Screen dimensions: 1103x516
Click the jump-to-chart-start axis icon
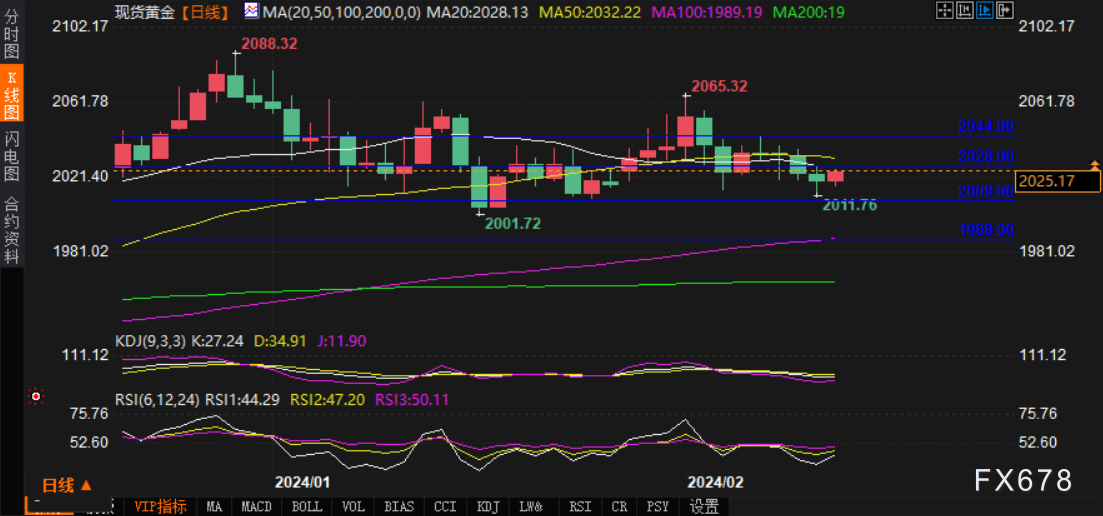(x=964, y=11)
